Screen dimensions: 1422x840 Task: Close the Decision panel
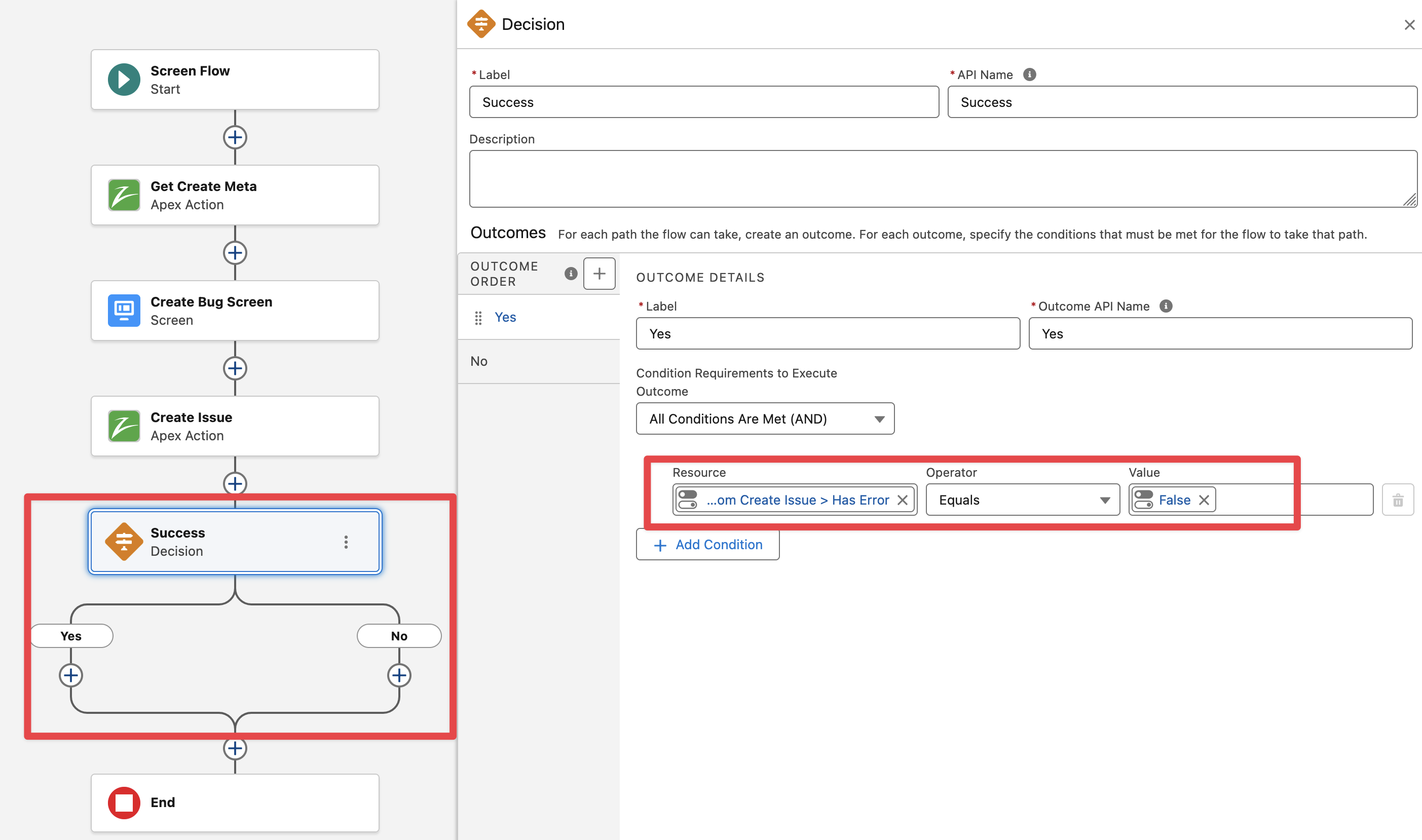click(x=1409, y=25)
